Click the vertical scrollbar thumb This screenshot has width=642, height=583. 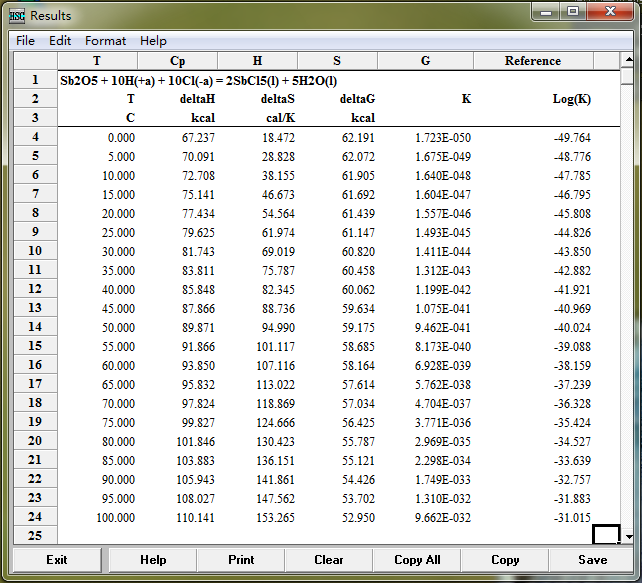click(627, 77)
